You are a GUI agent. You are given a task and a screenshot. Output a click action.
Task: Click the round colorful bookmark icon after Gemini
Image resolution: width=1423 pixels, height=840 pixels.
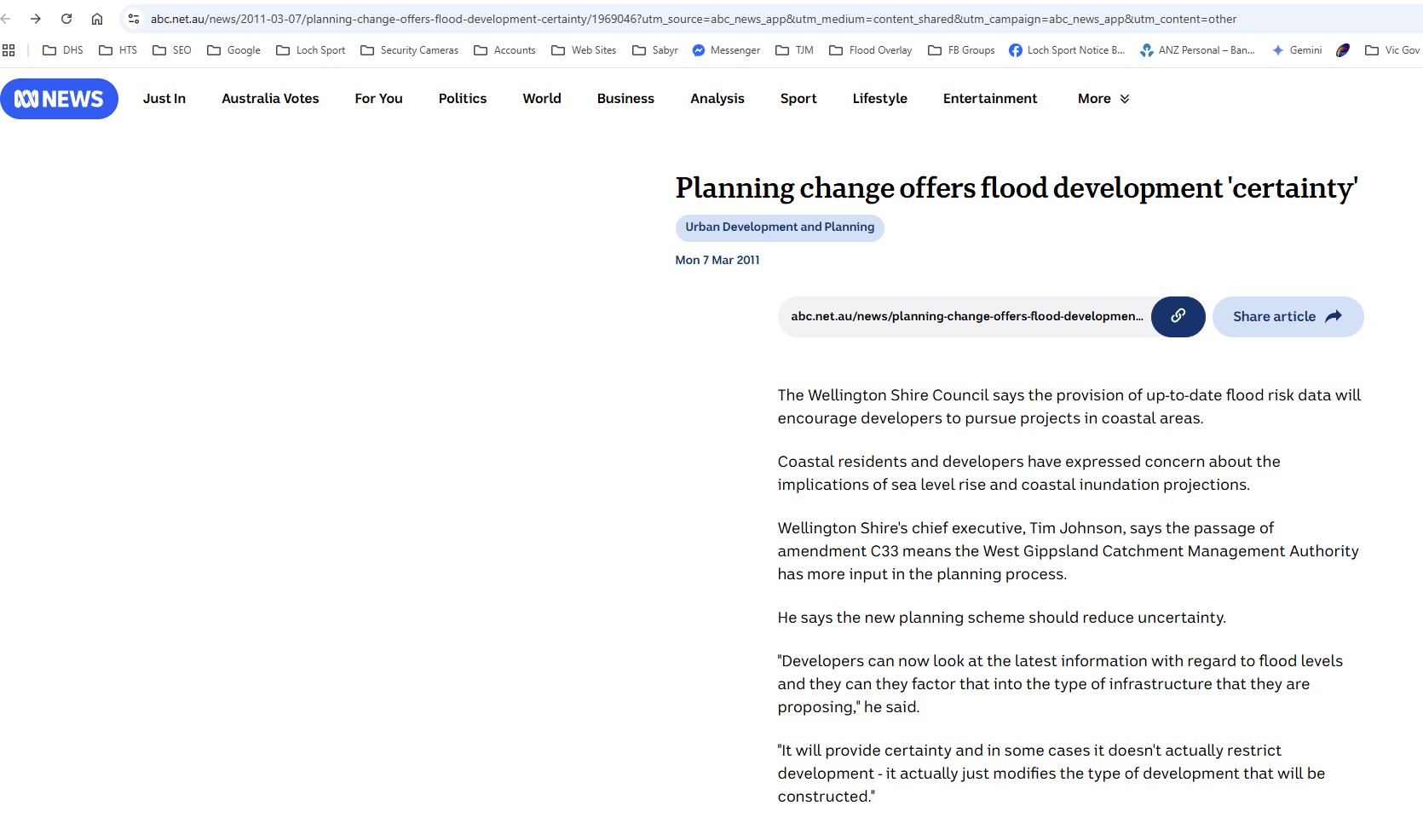(x=1343, y=50)
